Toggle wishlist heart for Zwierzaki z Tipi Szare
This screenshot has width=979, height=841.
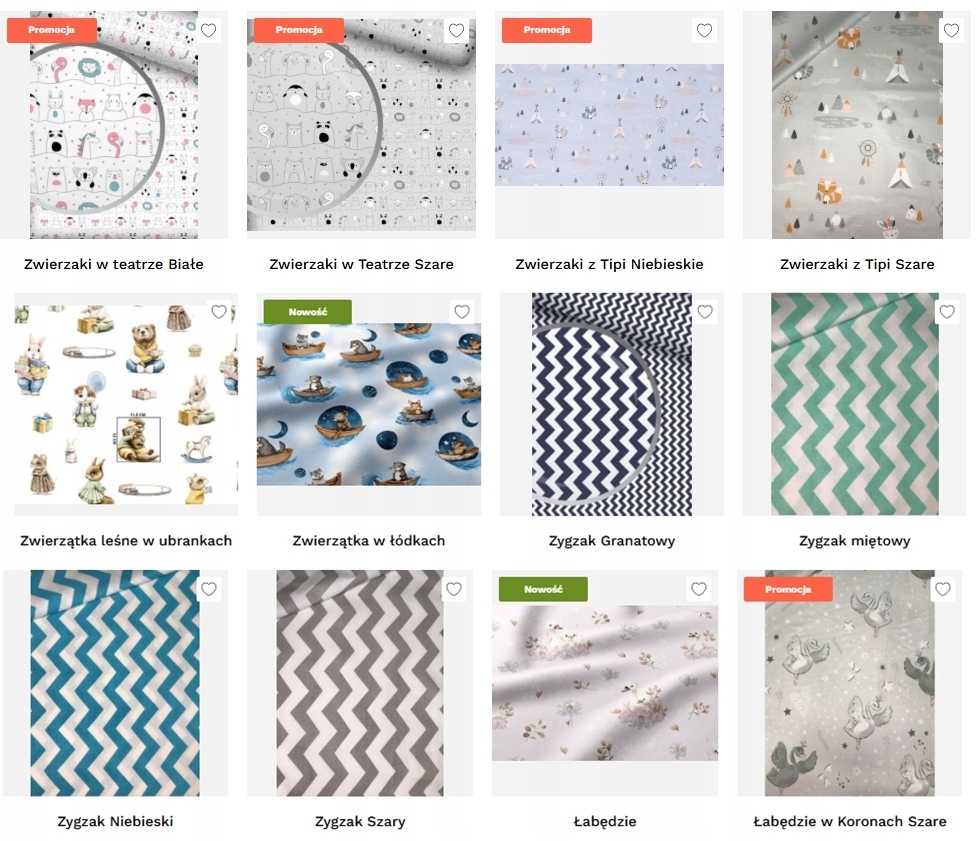click(x=952, y=30)
